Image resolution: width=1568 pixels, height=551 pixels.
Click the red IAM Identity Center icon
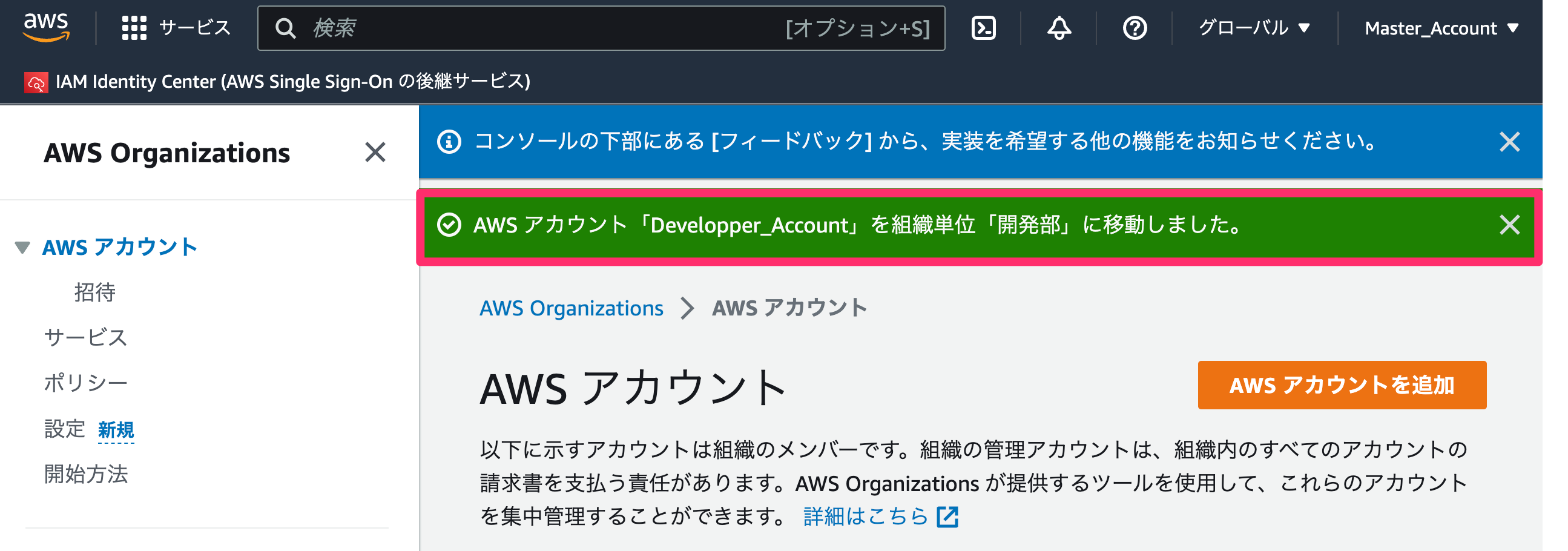point(36,82)
